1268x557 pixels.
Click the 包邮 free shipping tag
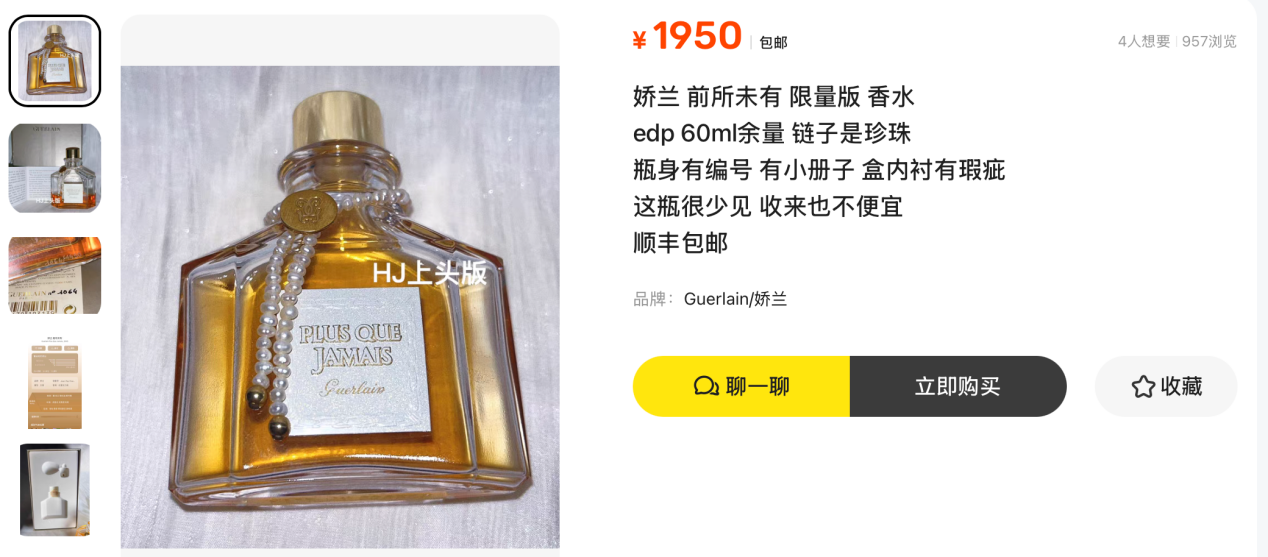point(773,42)
